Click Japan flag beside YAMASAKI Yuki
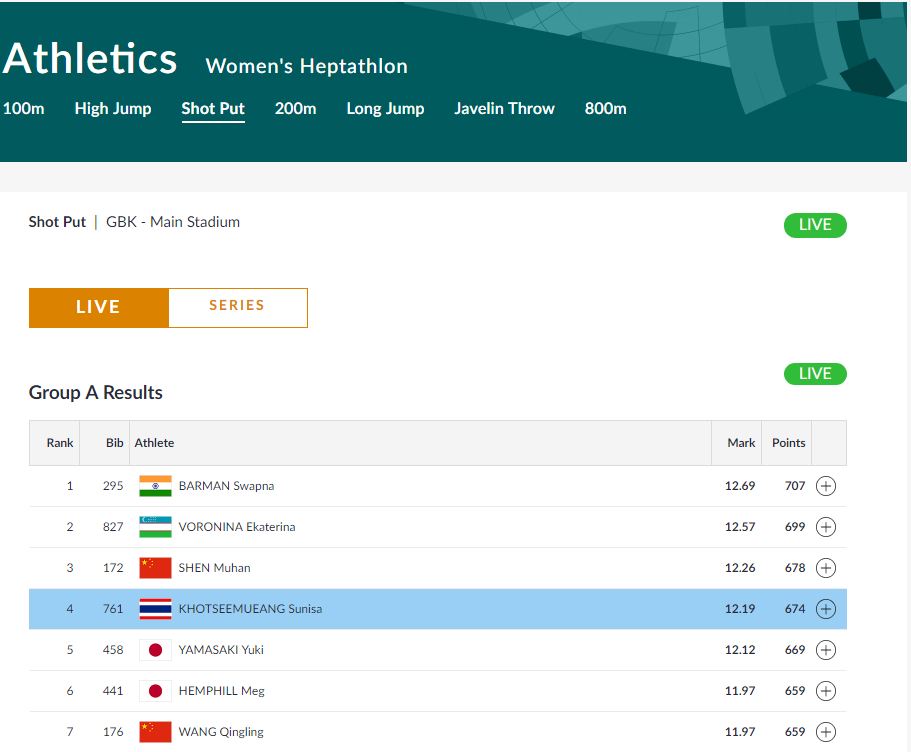This screenshot has height=752, width=911. pyautogui.click(x=155, y=650)
